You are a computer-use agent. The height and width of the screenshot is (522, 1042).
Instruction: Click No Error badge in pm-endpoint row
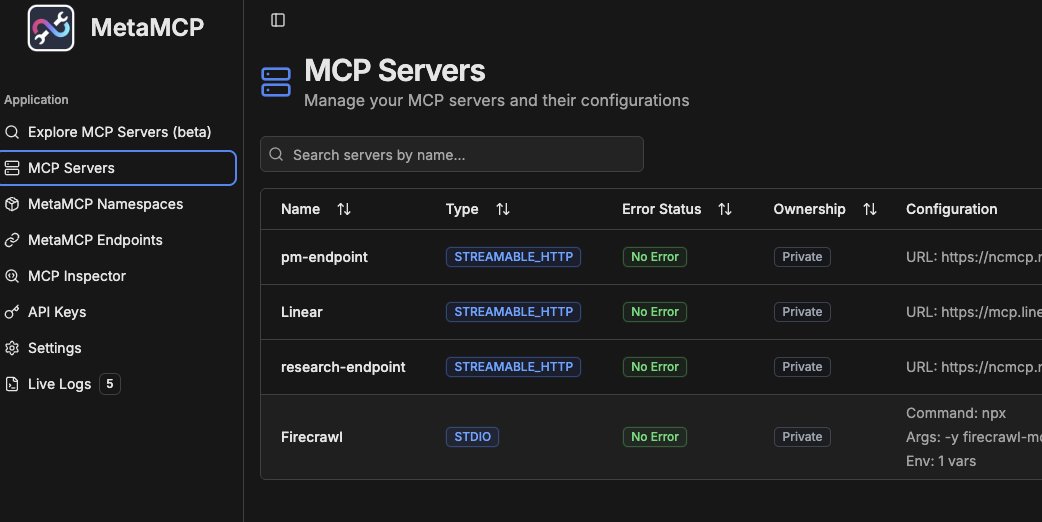coord(655,257)
